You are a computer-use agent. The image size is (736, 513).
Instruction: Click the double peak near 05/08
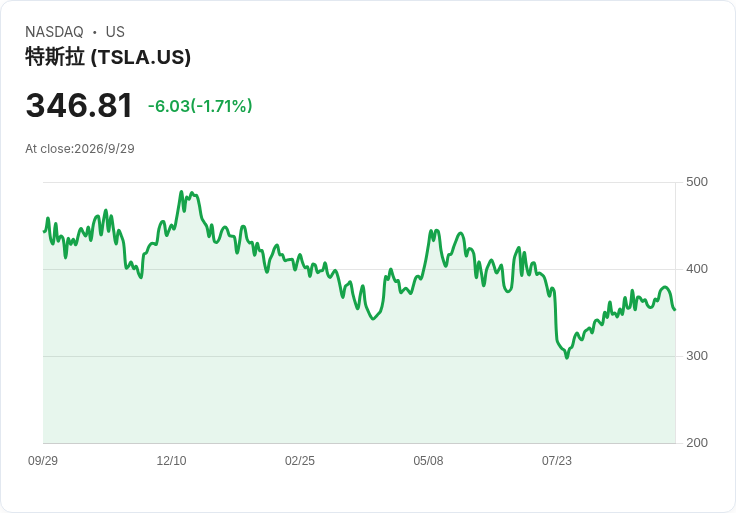434,231
